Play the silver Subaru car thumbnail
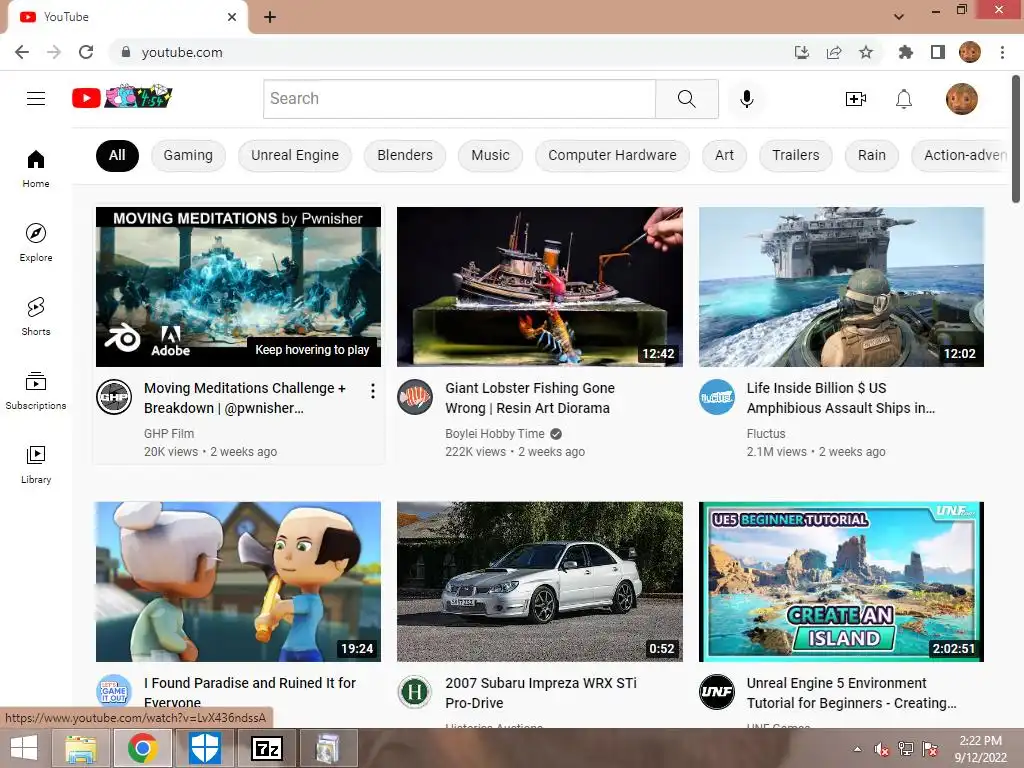 (539, 582)
